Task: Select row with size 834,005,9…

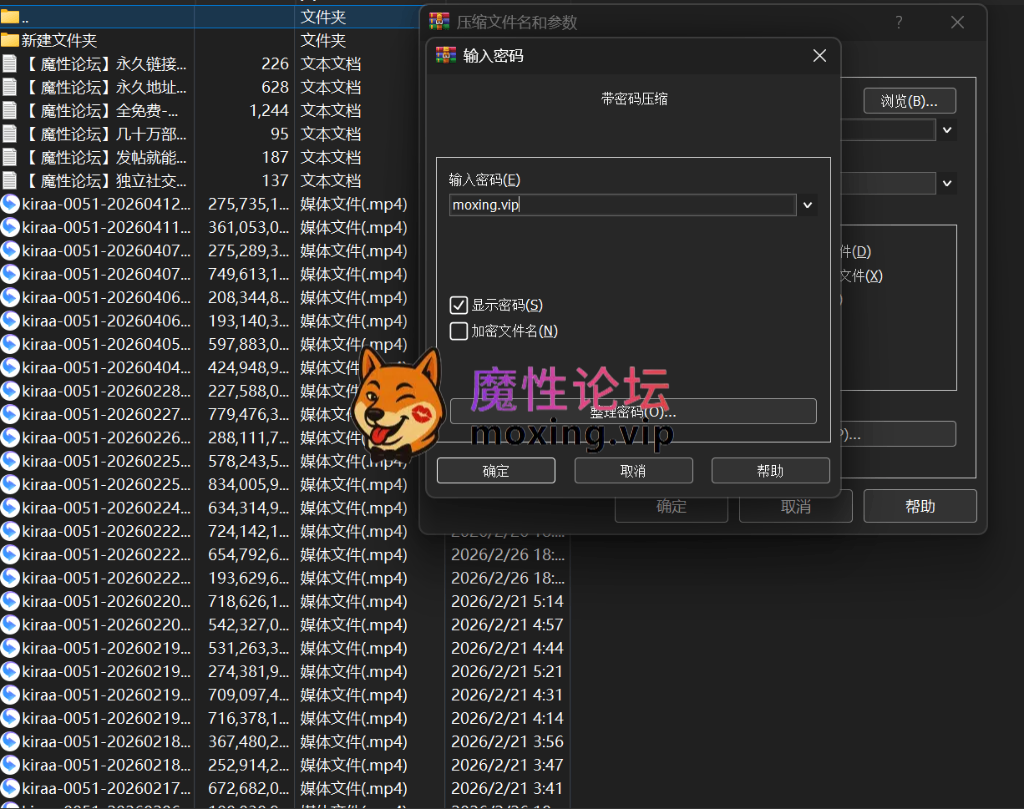Action: point(209,484)
